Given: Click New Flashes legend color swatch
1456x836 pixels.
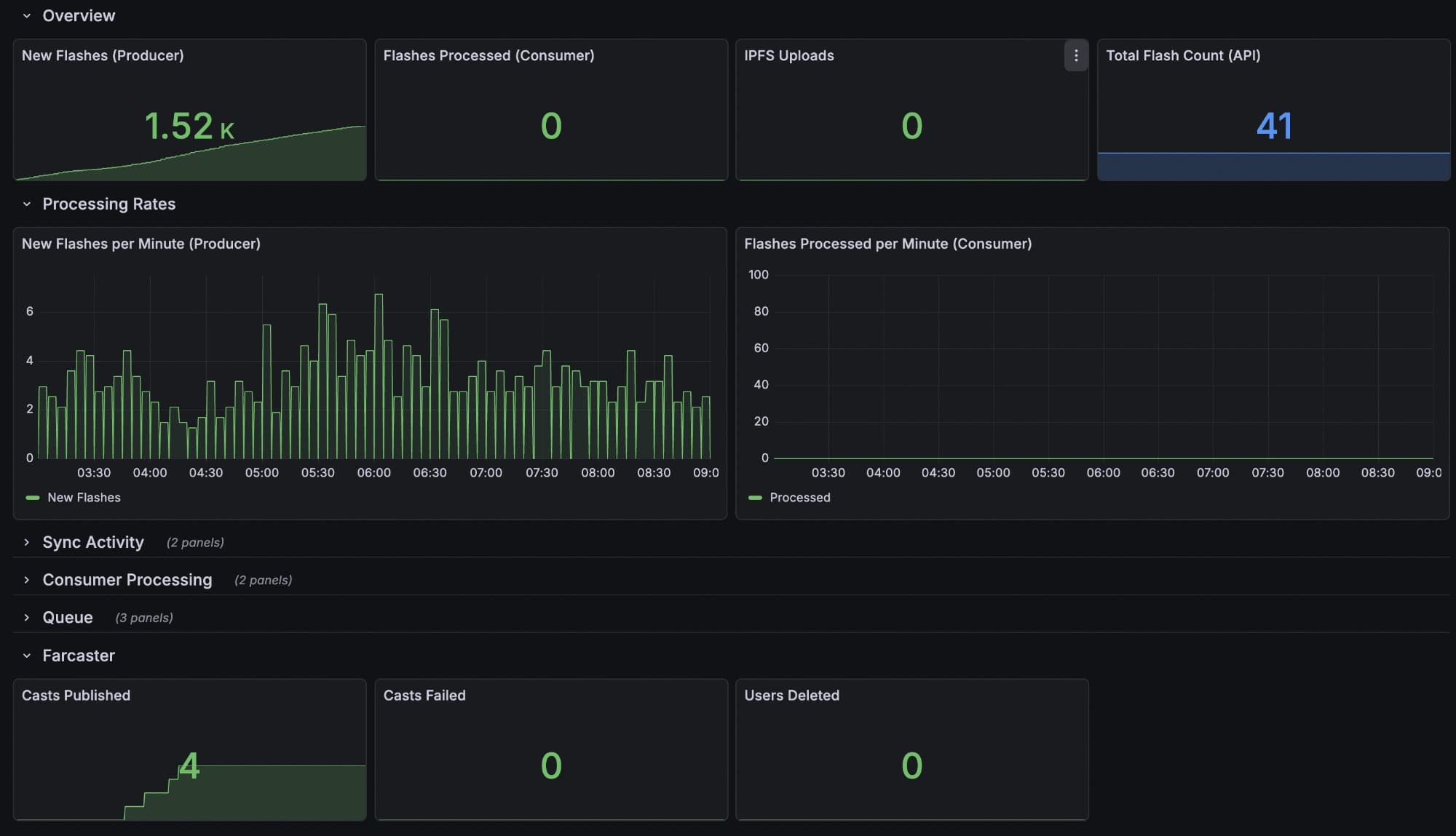Looking at the screenshot, I should click(x=32, y=498).
